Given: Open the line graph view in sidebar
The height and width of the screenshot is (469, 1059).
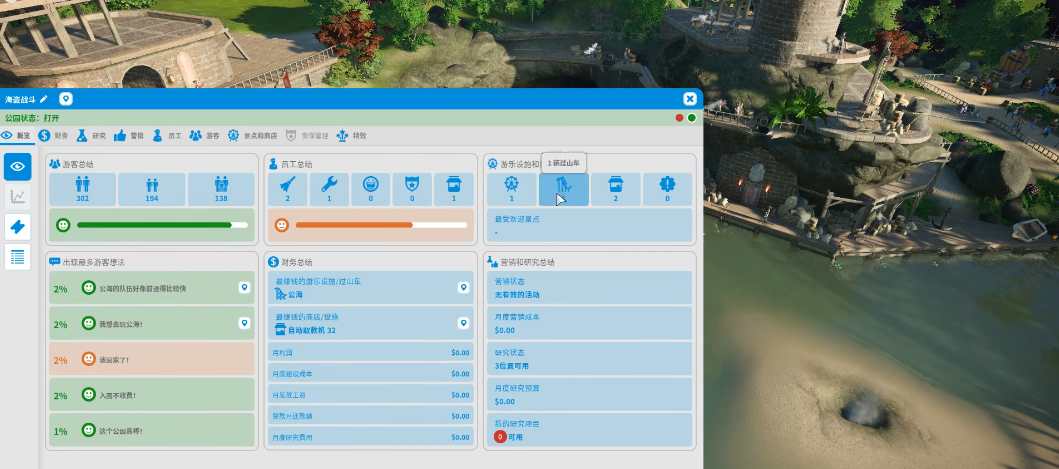Looking at the screenshot, I should 18,197.
